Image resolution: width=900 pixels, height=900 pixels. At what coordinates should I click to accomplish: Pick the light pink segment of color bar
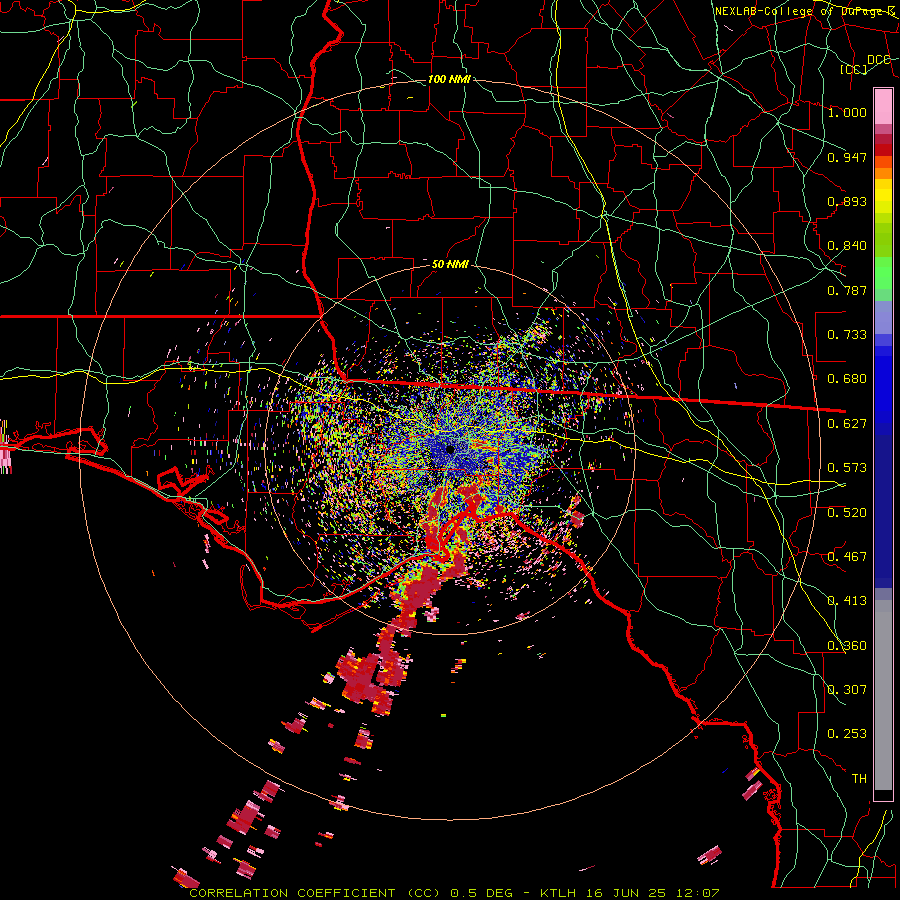click(x=883, y=107)
